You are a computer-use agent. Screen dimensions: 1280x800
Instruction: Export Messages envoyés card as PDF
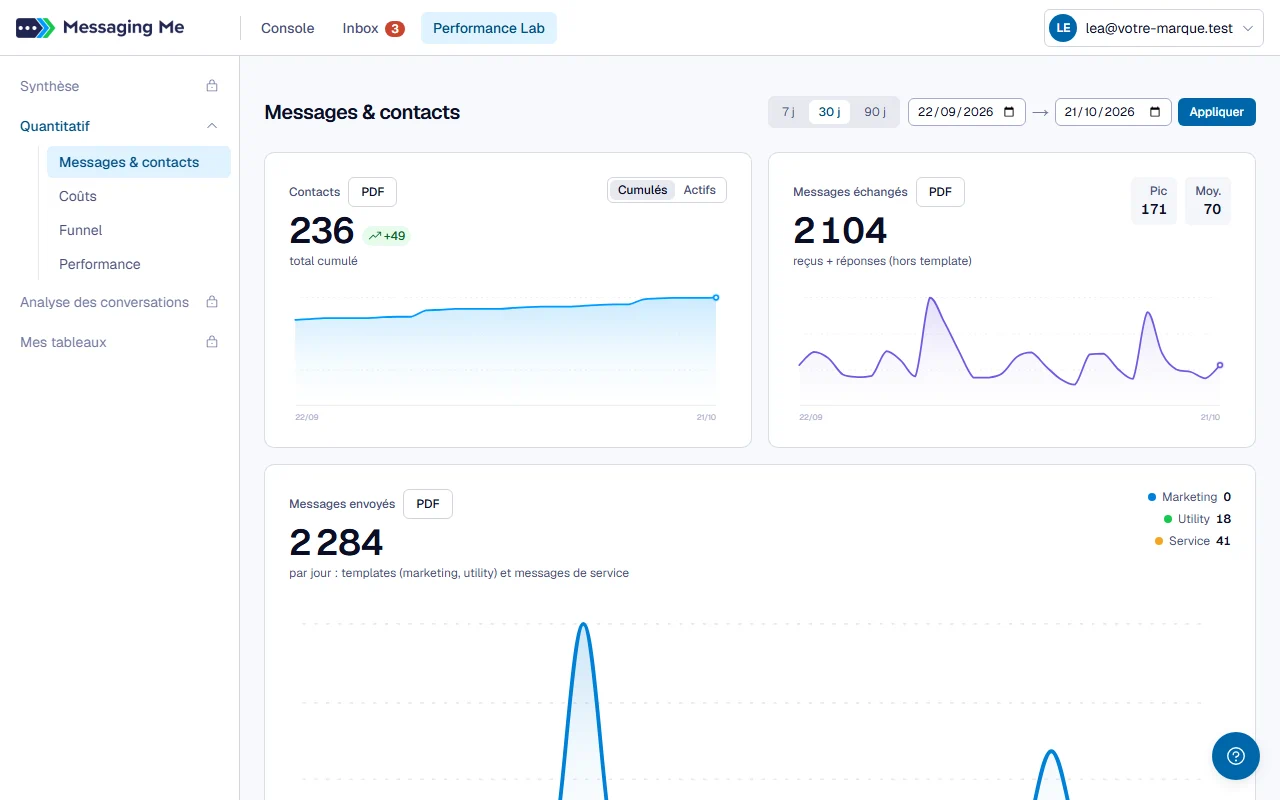point(428,504)
